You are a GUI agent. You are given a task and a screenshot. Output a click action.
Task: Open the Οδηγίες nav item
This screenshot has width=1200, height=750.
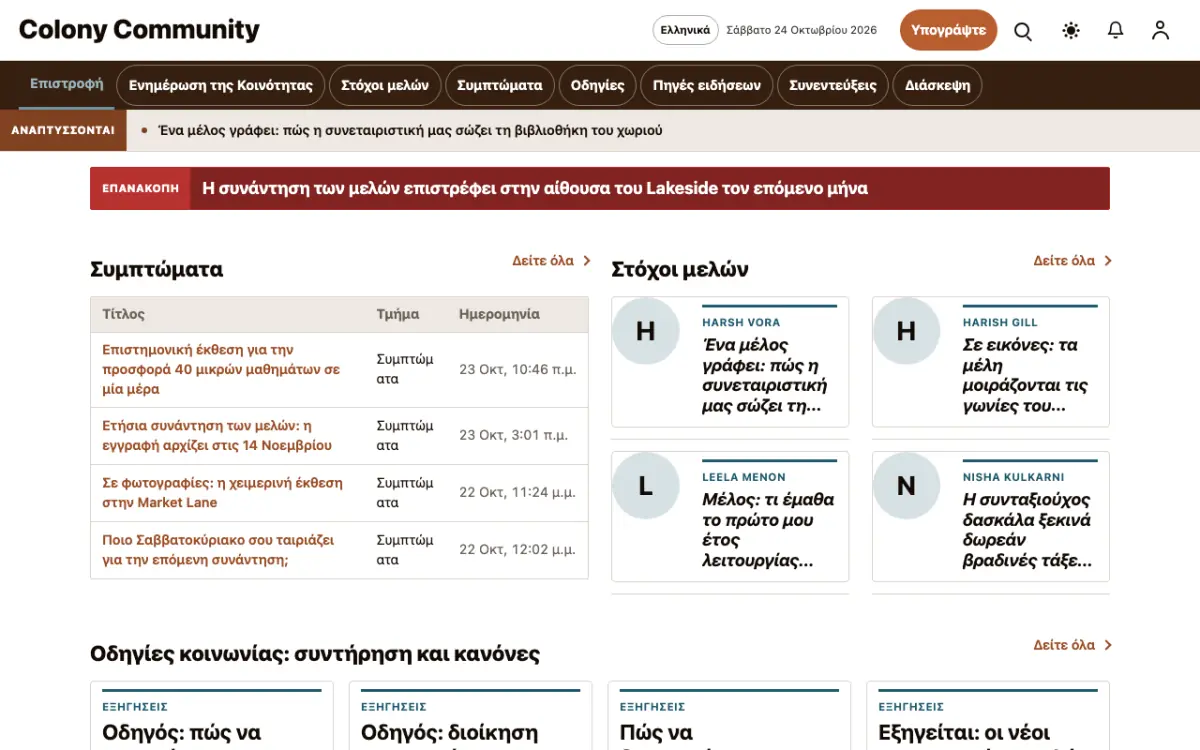598,85
